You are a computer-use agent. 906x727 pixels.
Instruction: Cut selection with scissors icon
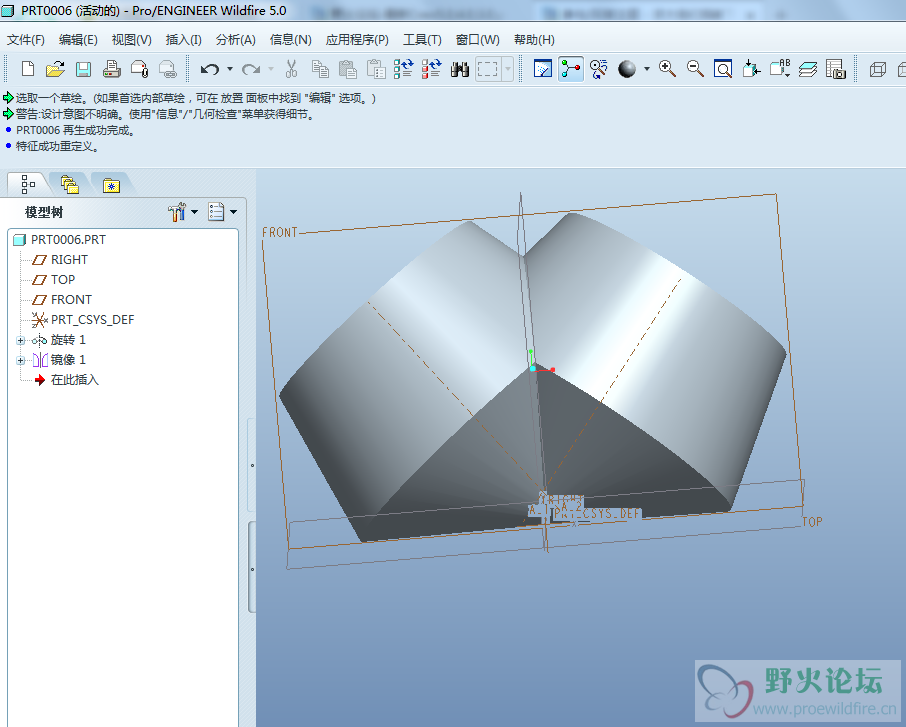[291, 69]
